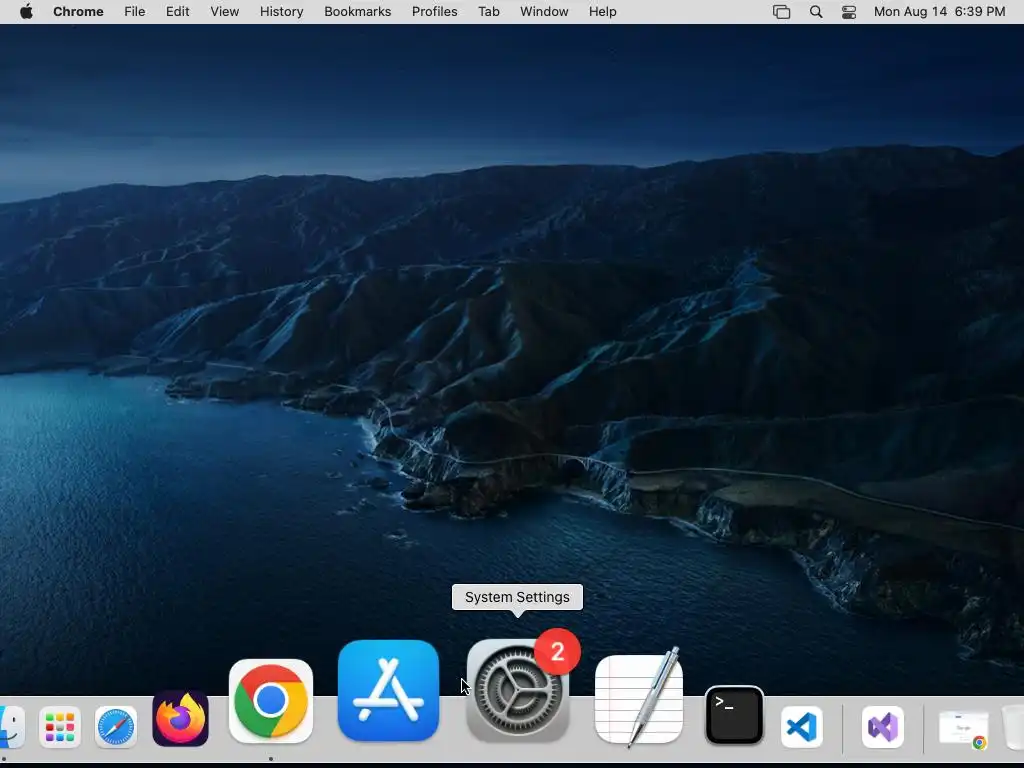Click the Stage Manager icon in menu bar
Screen dimensions: 1024x768
pos(781,12)
